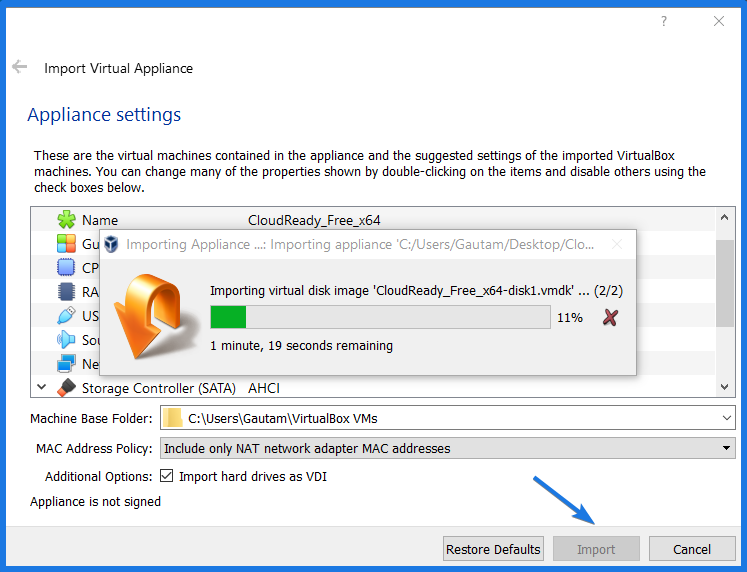Screen dimensions: 747x572
Task: Click the Restore Defaults button
Action: click(x=493, y=549)
